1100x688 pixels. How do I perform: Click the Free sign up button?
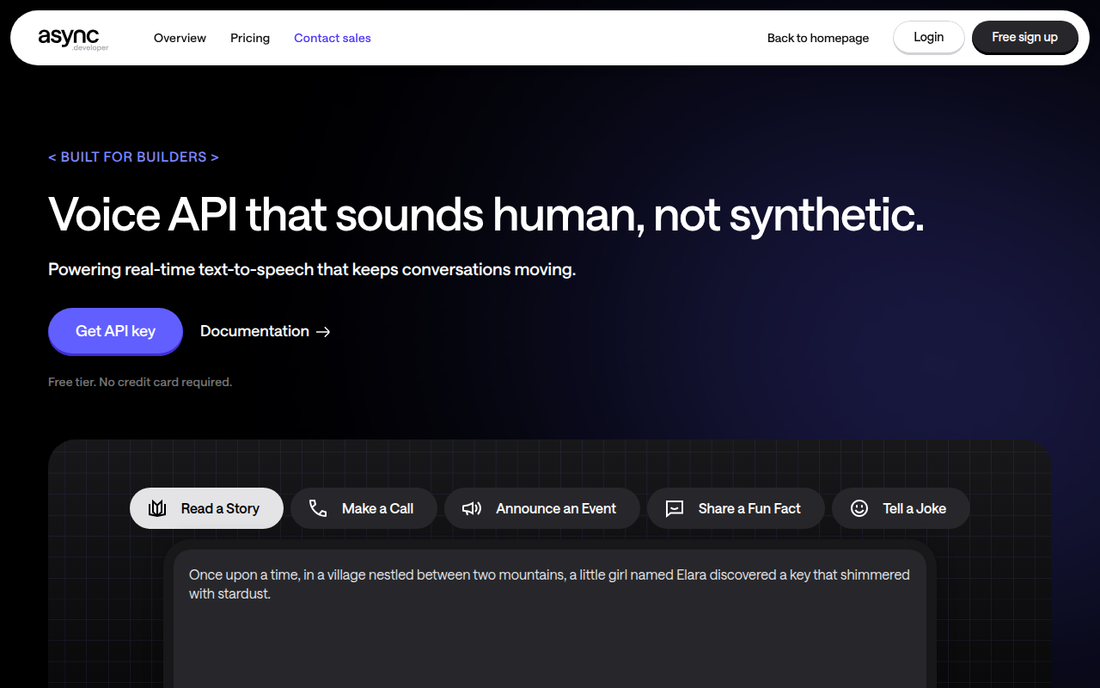[x=1024, y=37]
